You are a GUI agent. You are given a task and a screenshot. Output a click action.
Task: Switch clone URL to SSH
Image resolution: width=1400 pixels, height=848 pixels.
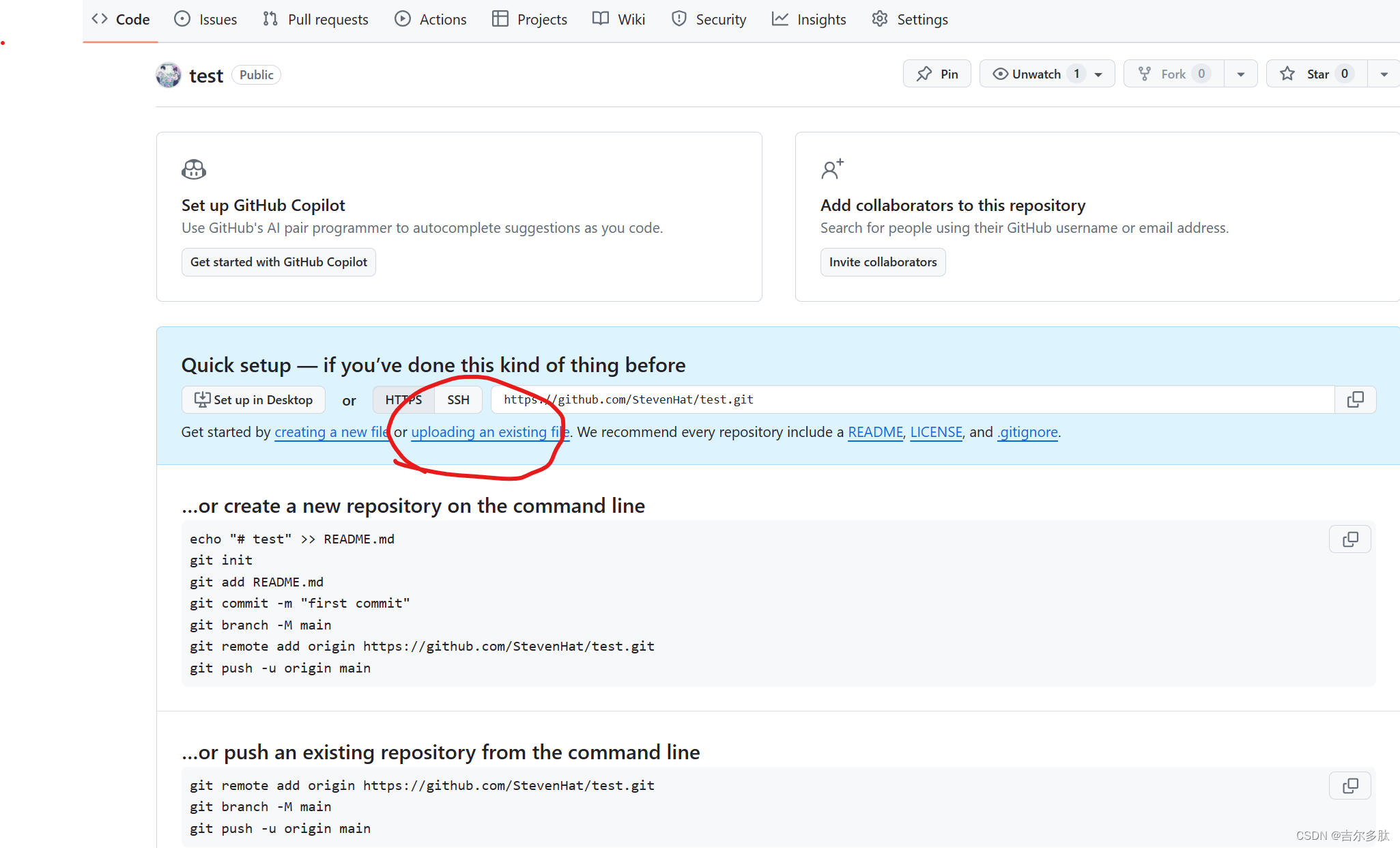(x=458, y=400)
